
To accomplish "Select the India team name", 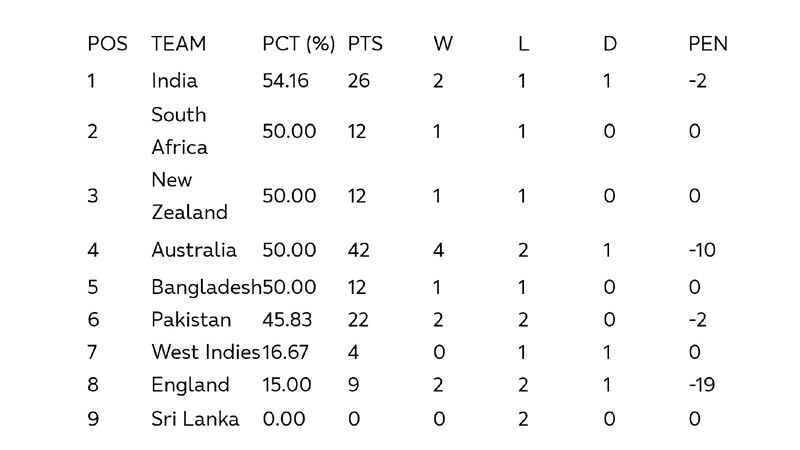I will (174, 81).
